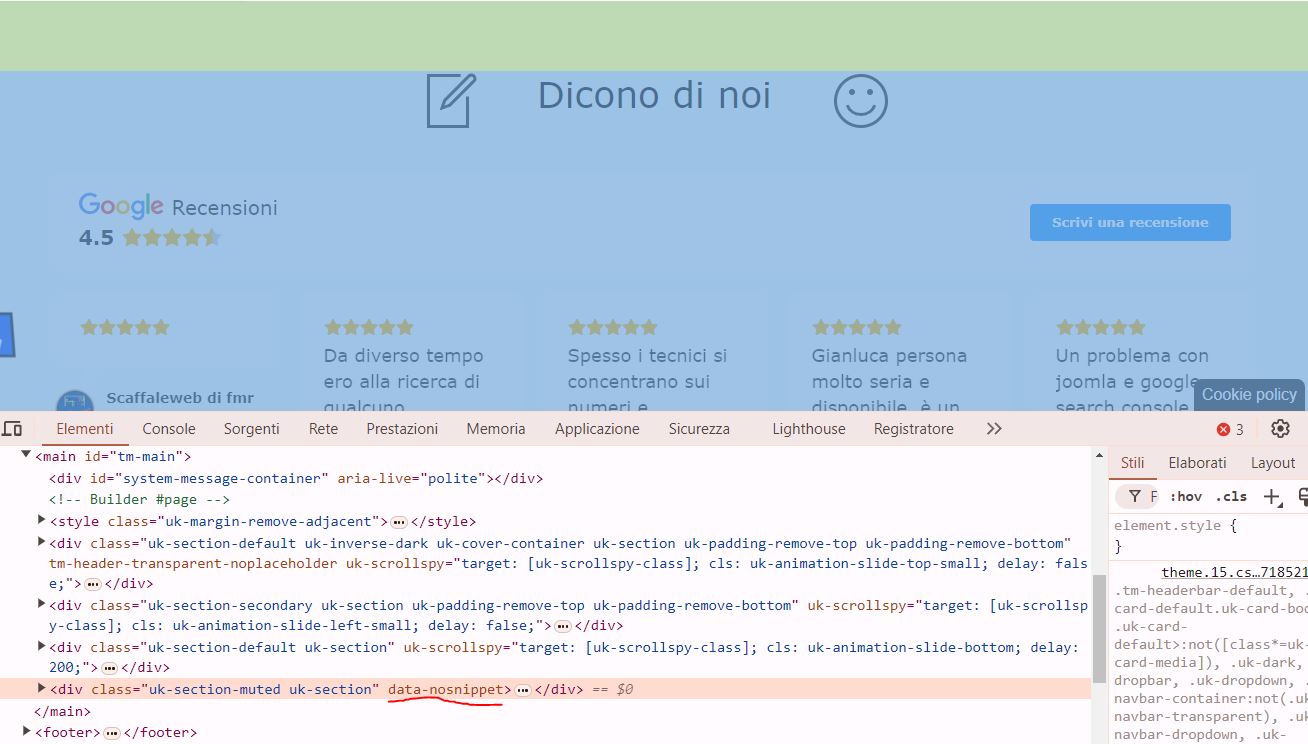Viewport: 1308px width, 744px height.
Task: Click the plus icon to add new style rule
Action: [x=1271, y=497]
